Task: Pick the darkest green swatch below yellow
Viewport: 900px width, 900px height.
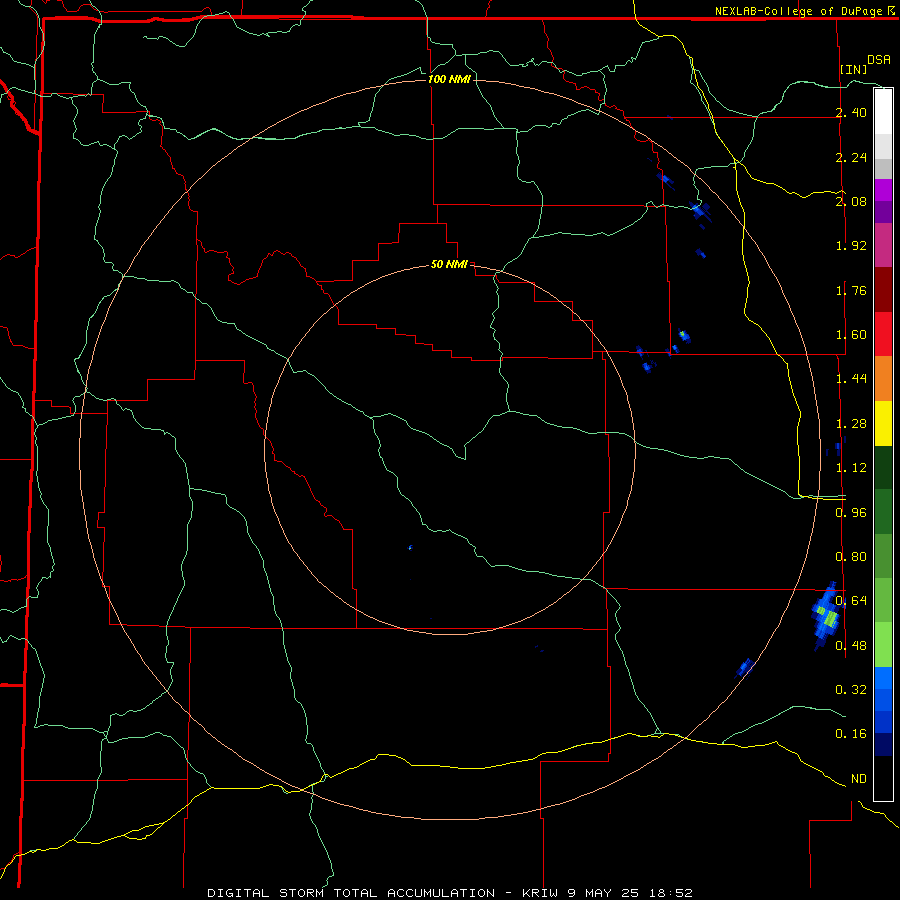Action: [883, 467]
